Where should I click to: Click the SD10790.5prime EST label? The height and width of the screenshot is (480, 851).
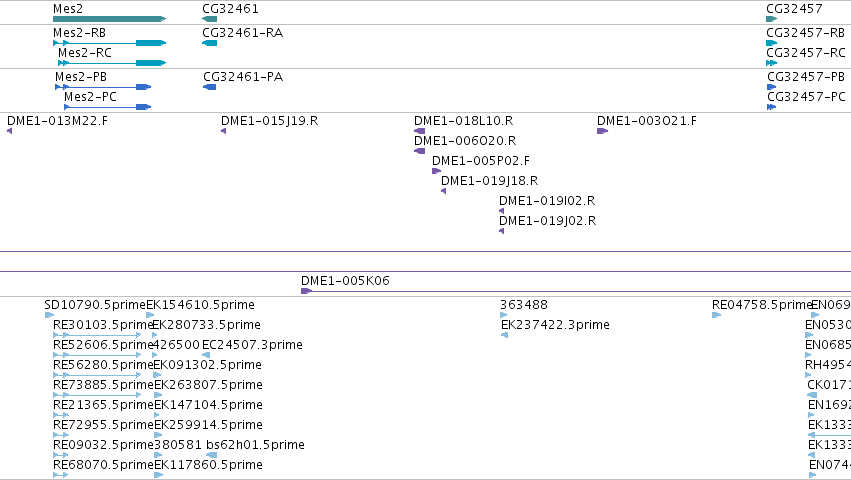point(96,305)
